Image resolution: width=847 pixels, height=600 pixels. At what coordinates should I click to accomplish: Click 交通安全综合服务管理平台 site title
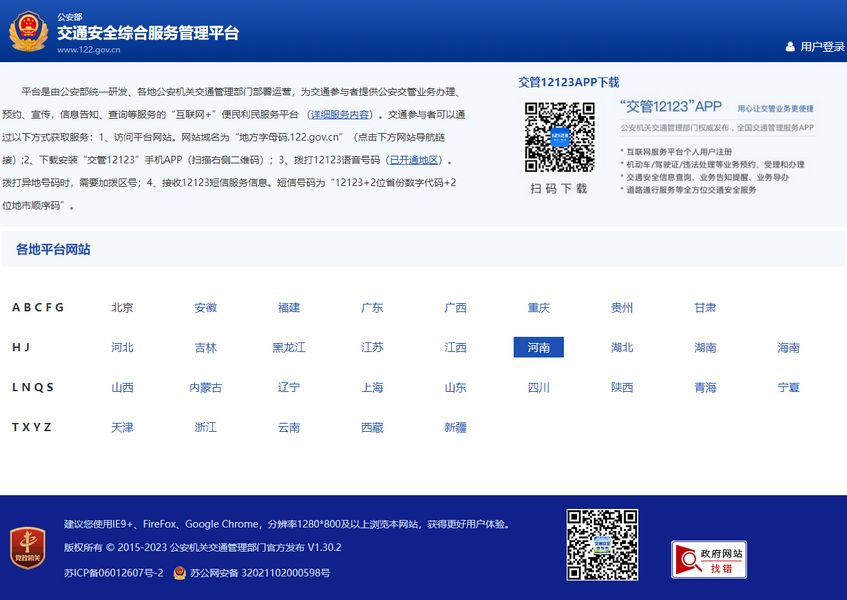coord(147,33)
